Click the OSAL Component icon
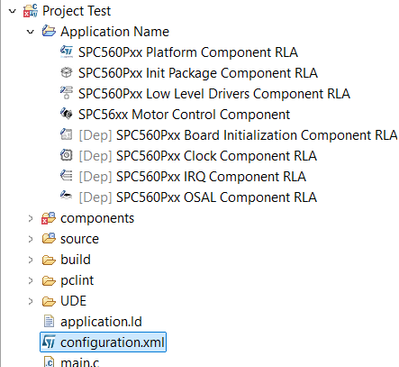The image size is (399, 367). pos(67,195)
